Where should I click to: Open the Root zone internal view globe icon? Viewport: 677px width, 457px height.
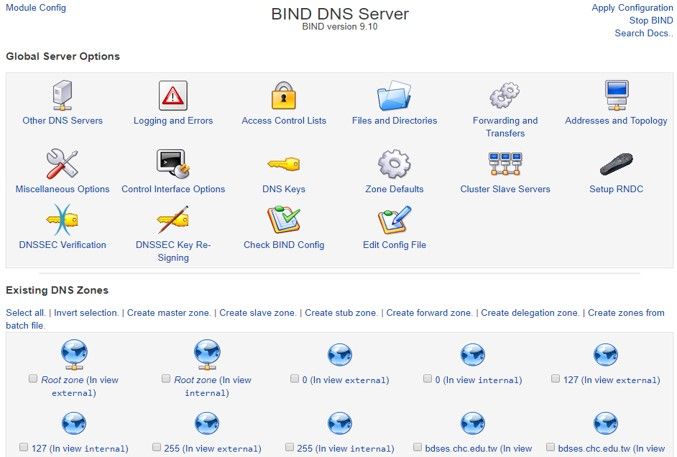[207, 355]
